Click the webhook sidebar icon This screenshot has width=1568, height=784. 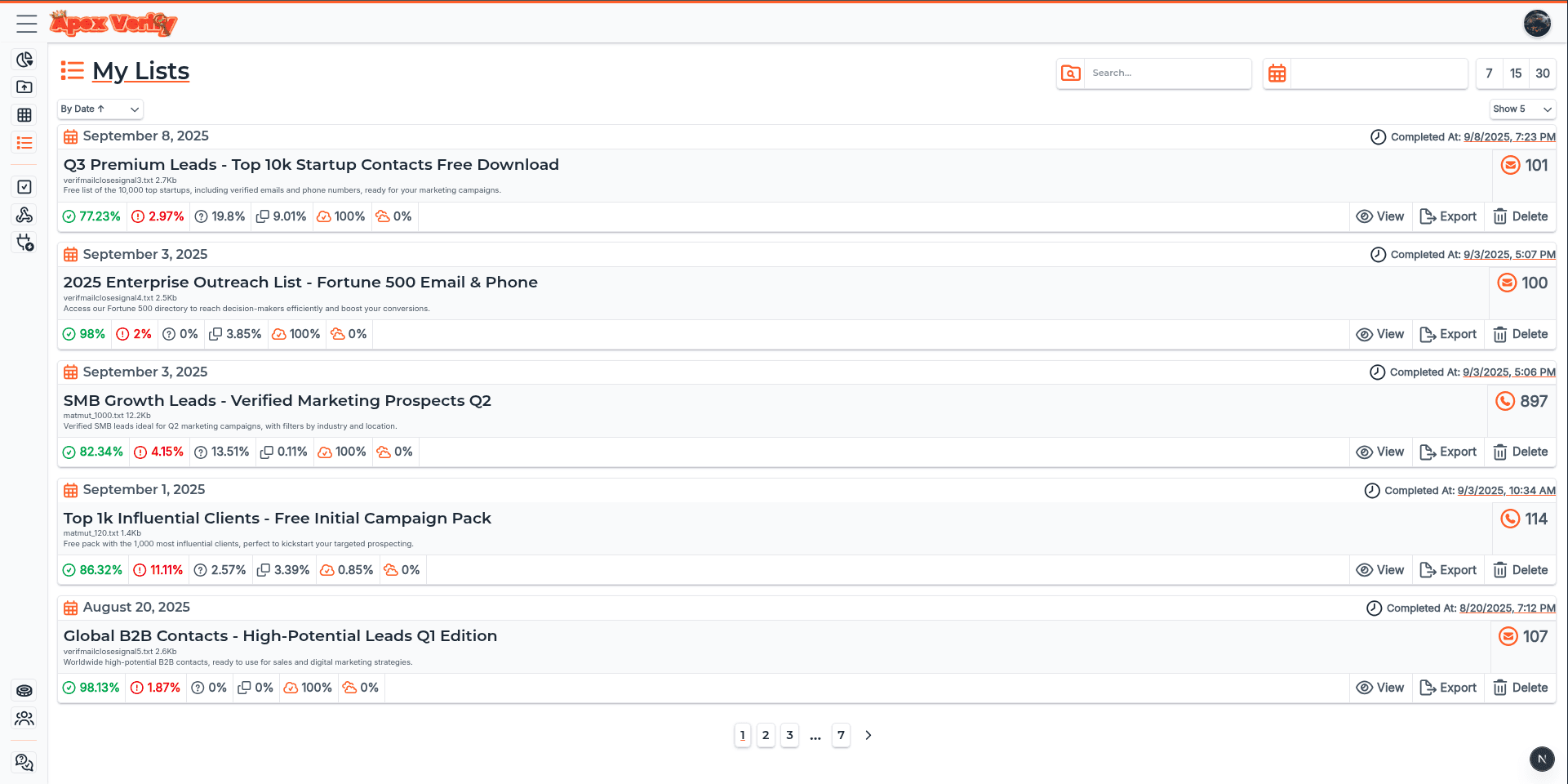(x=24, y=215)
